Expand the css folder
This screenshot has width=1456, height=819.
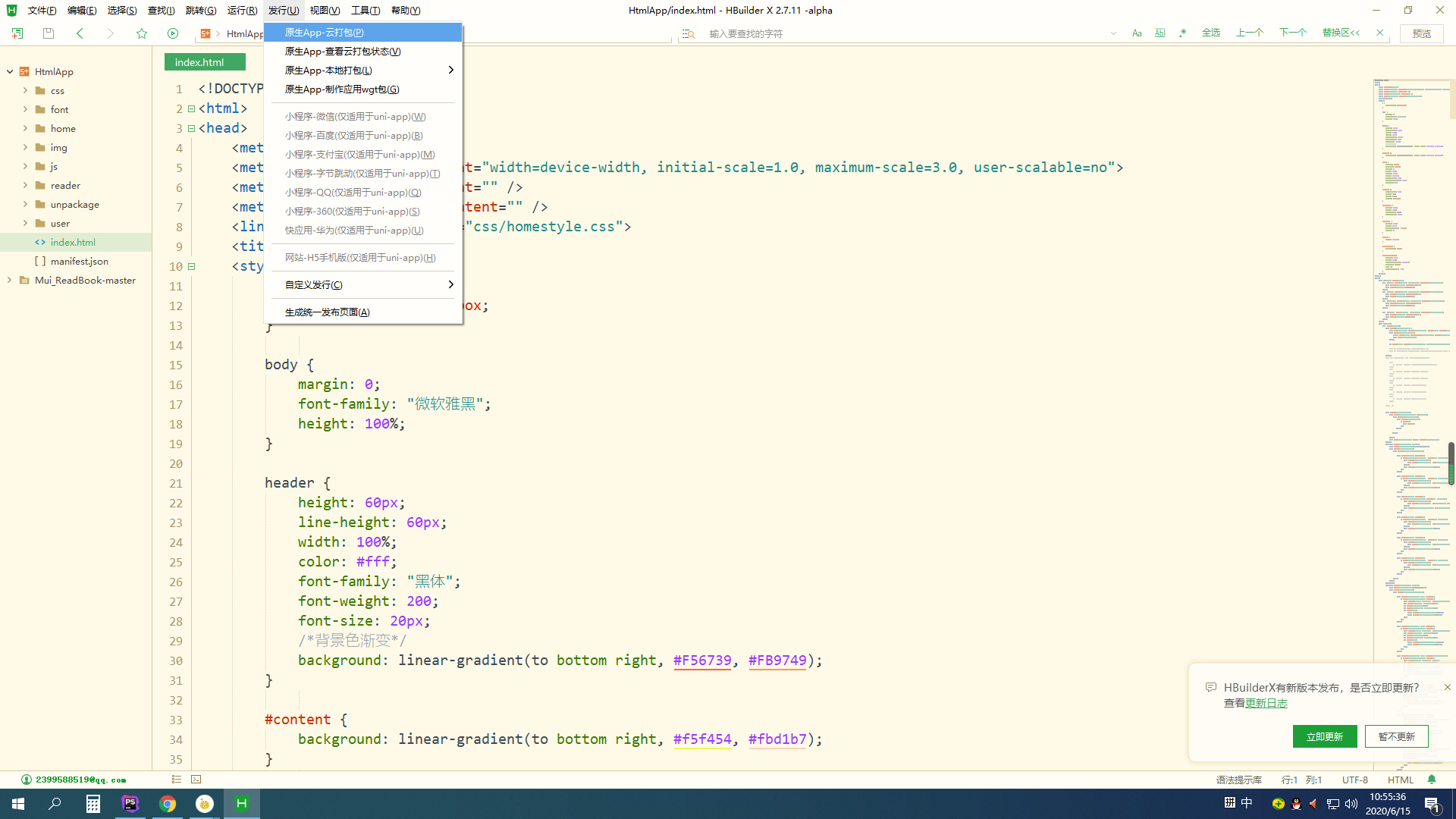click(25, 90)
